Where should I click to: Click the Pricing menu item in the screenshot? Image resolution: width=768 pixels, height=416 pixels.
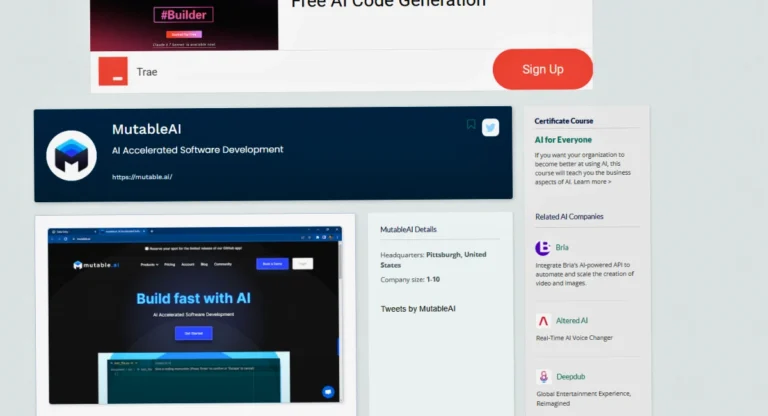(169, 265)
